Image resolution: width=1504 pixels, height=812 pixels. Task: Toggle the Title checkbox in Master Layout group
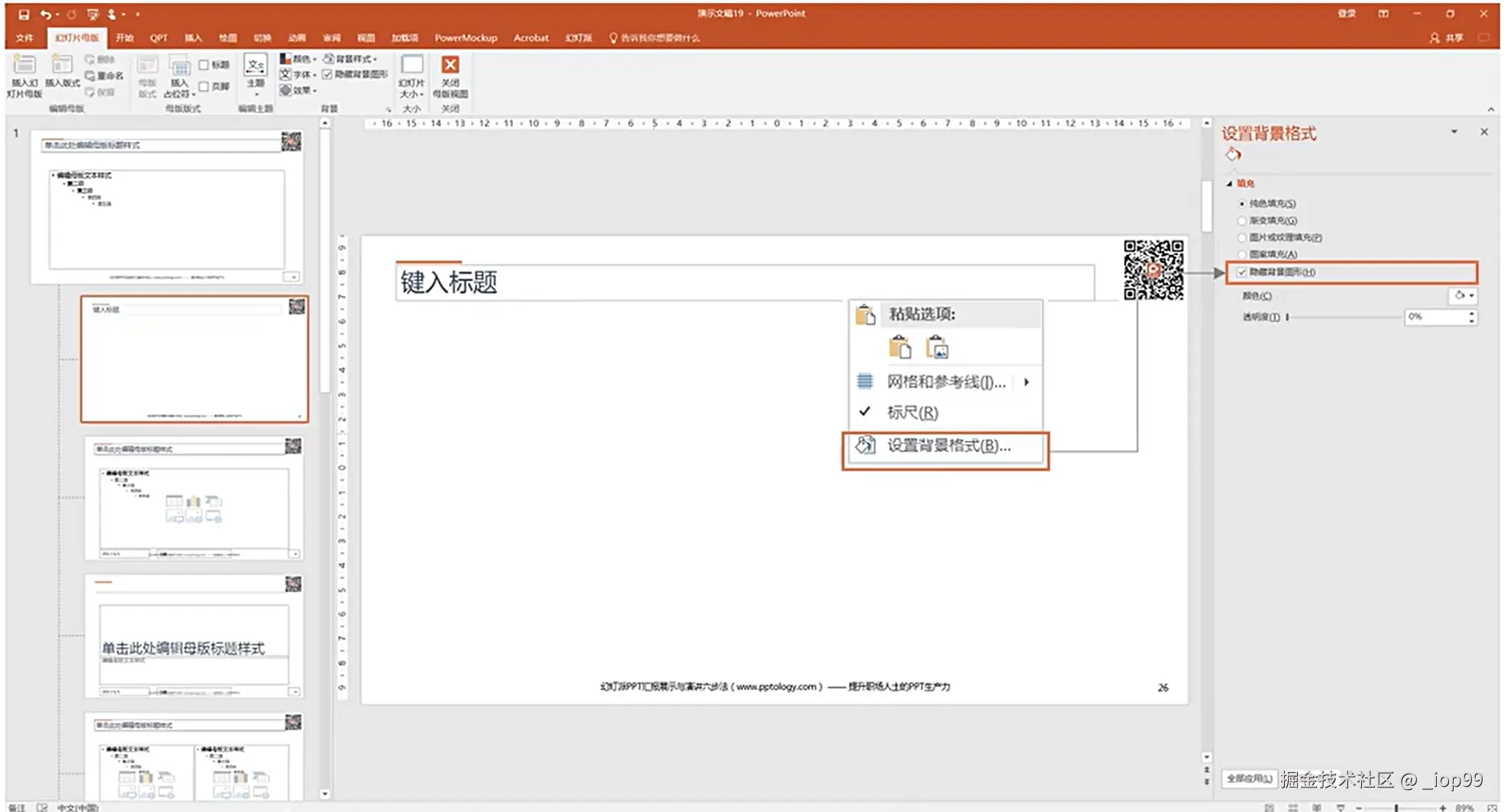(204, 65)
